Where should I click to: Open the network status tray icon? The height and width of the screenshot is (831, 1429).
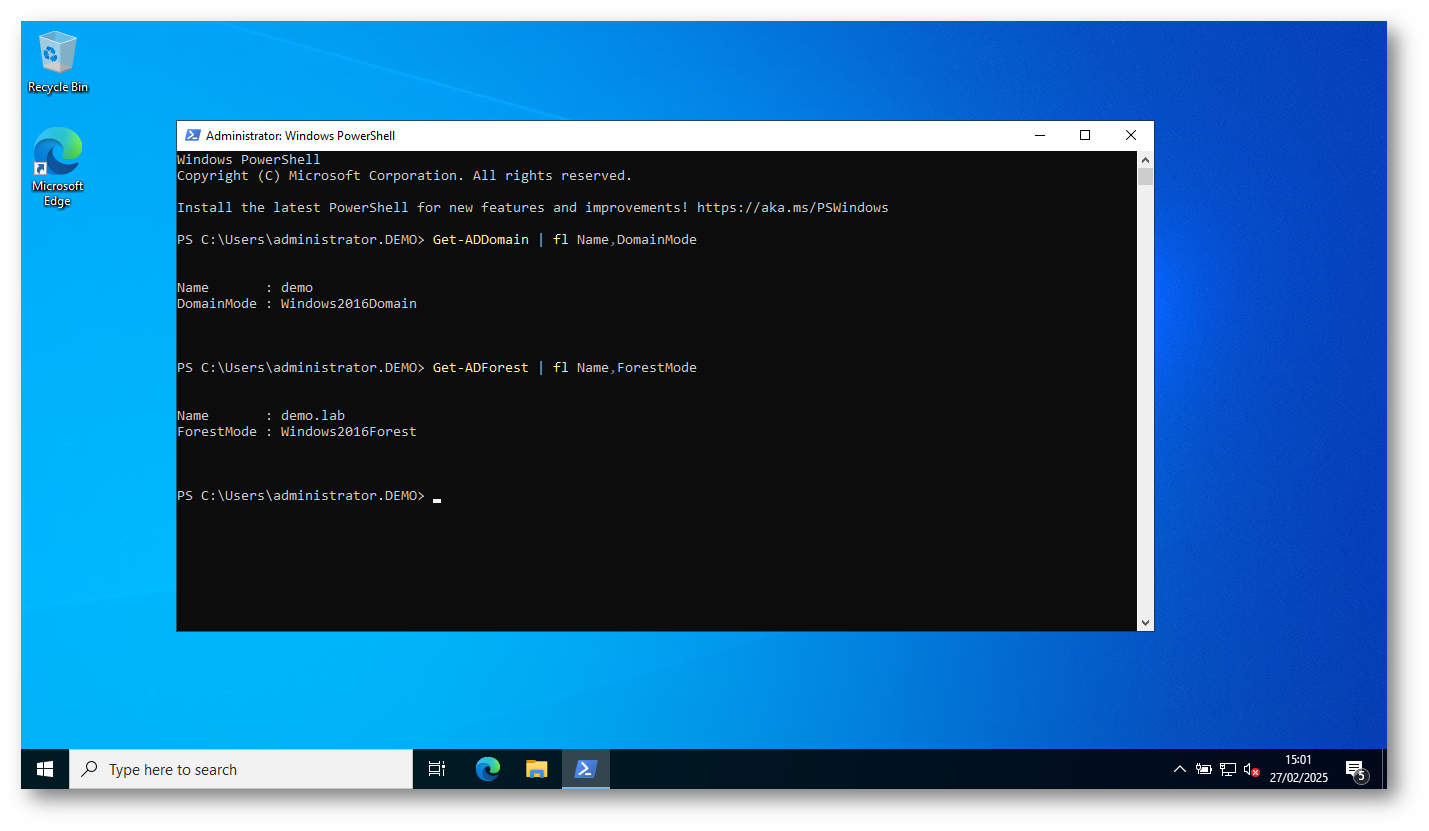[x=1228, y=770]
